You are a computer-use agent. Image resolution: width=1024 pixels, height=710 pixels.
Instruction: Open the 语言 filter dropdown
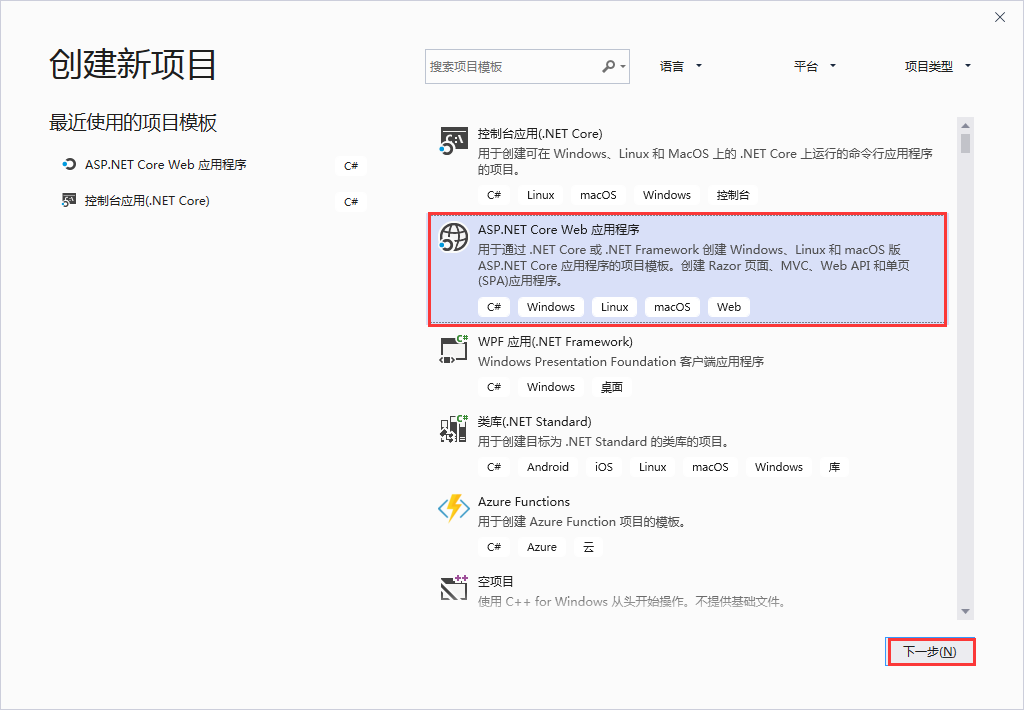point(680,66)
